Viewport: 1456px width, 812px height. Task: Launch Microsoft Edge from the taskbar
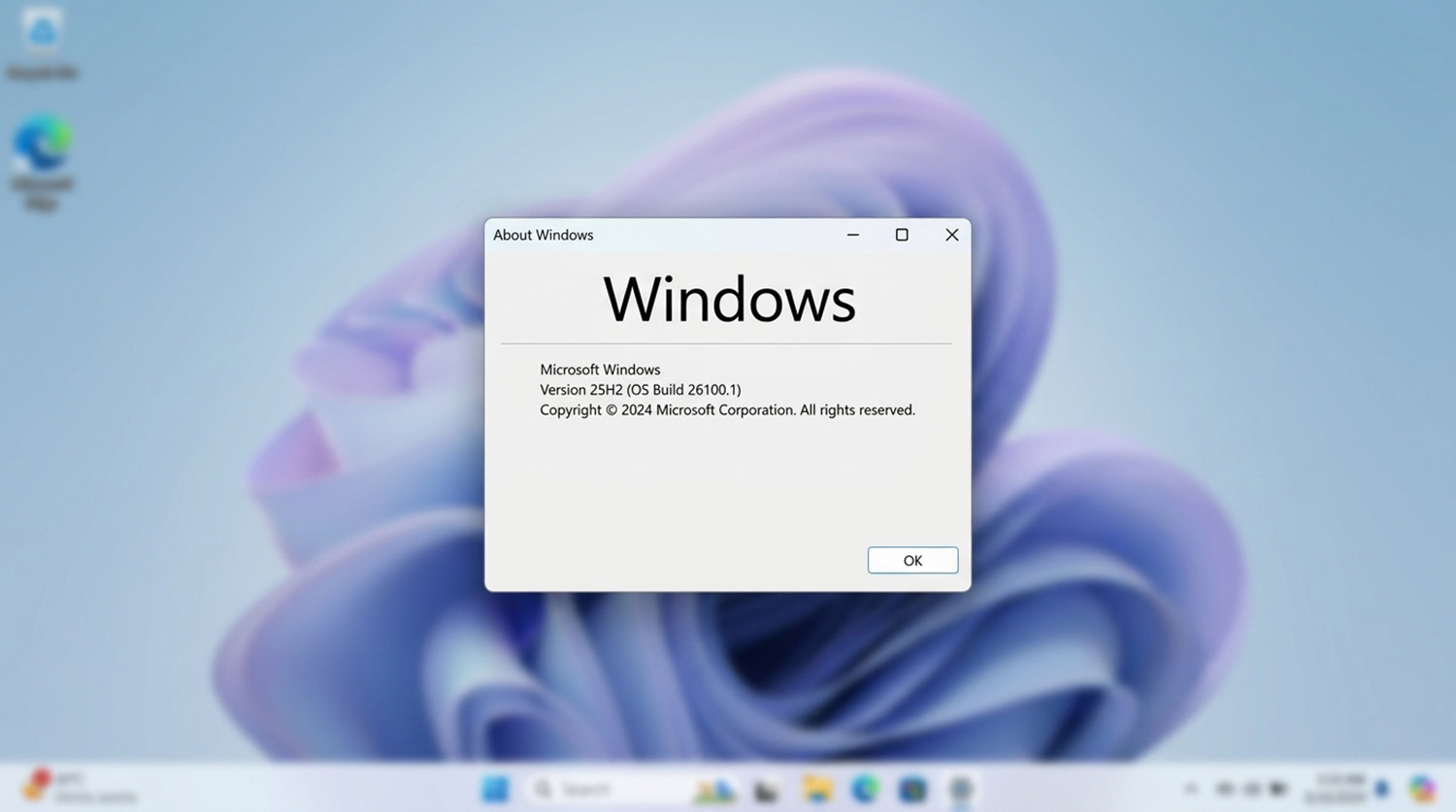864,790
